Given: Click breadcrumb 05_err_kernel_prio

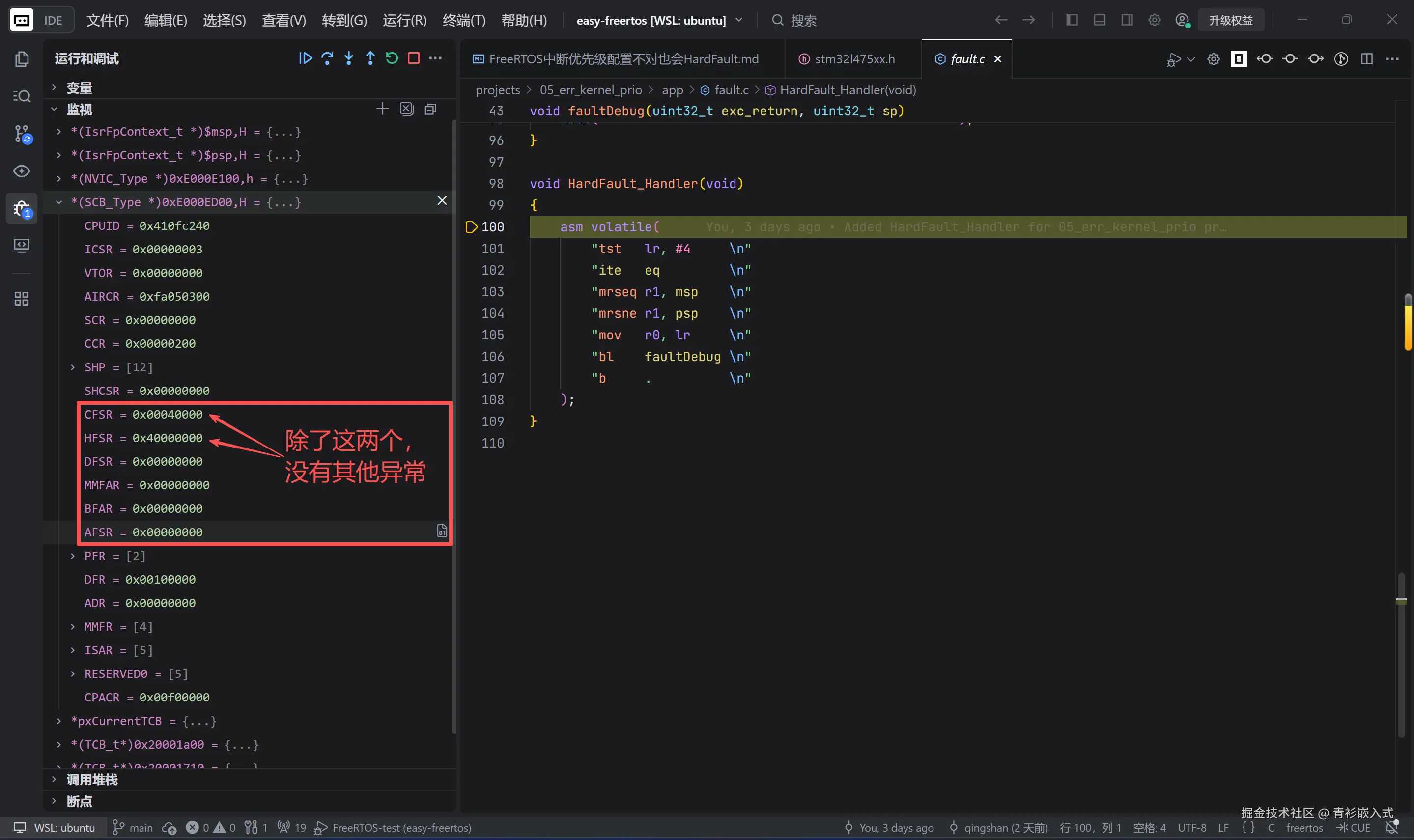Looking at the screenshot, I should 591,90.
